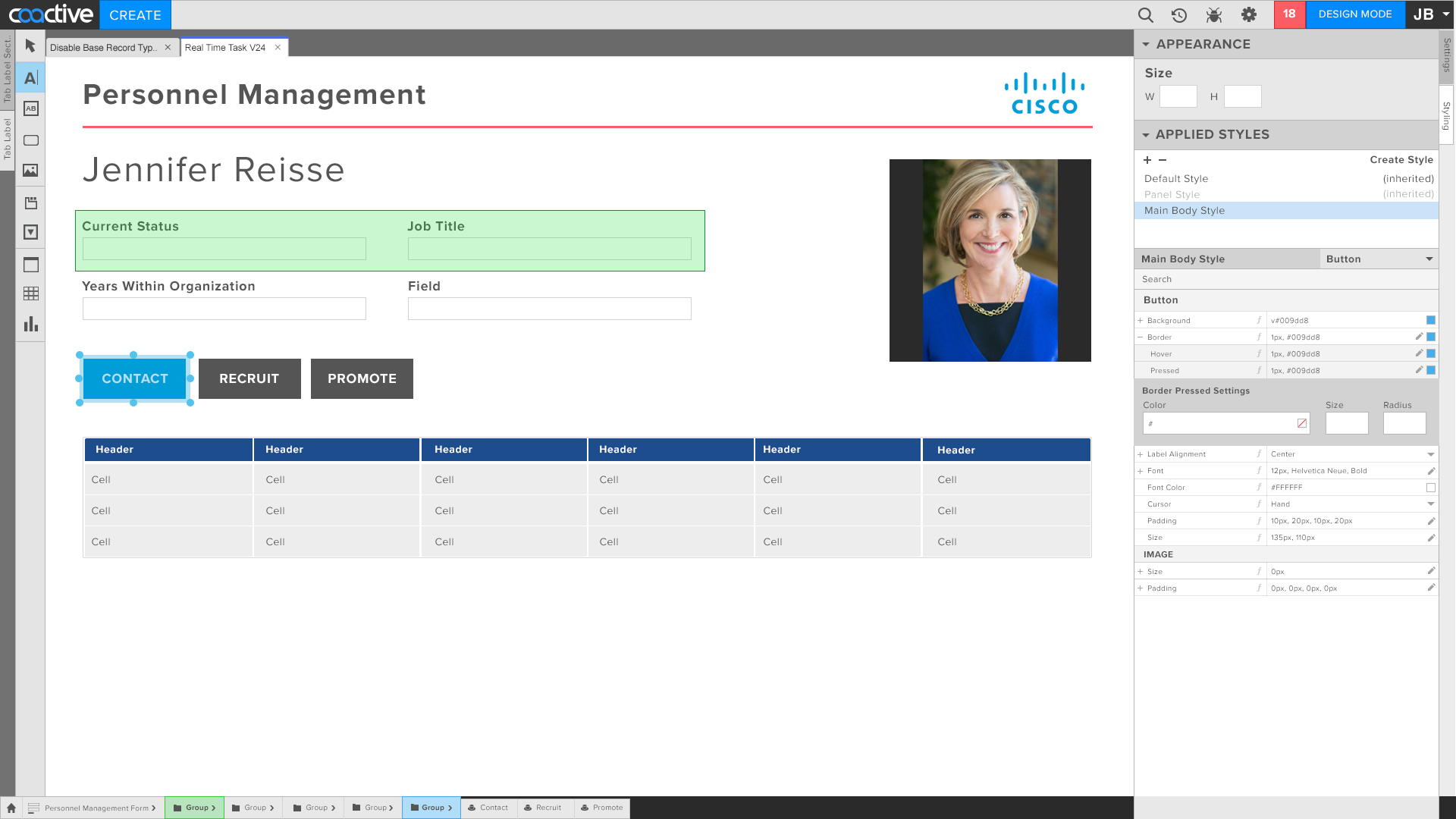Open the Styling side tab
Viewport: 1456px width, 819px height.
click(x=1447, y=116)
